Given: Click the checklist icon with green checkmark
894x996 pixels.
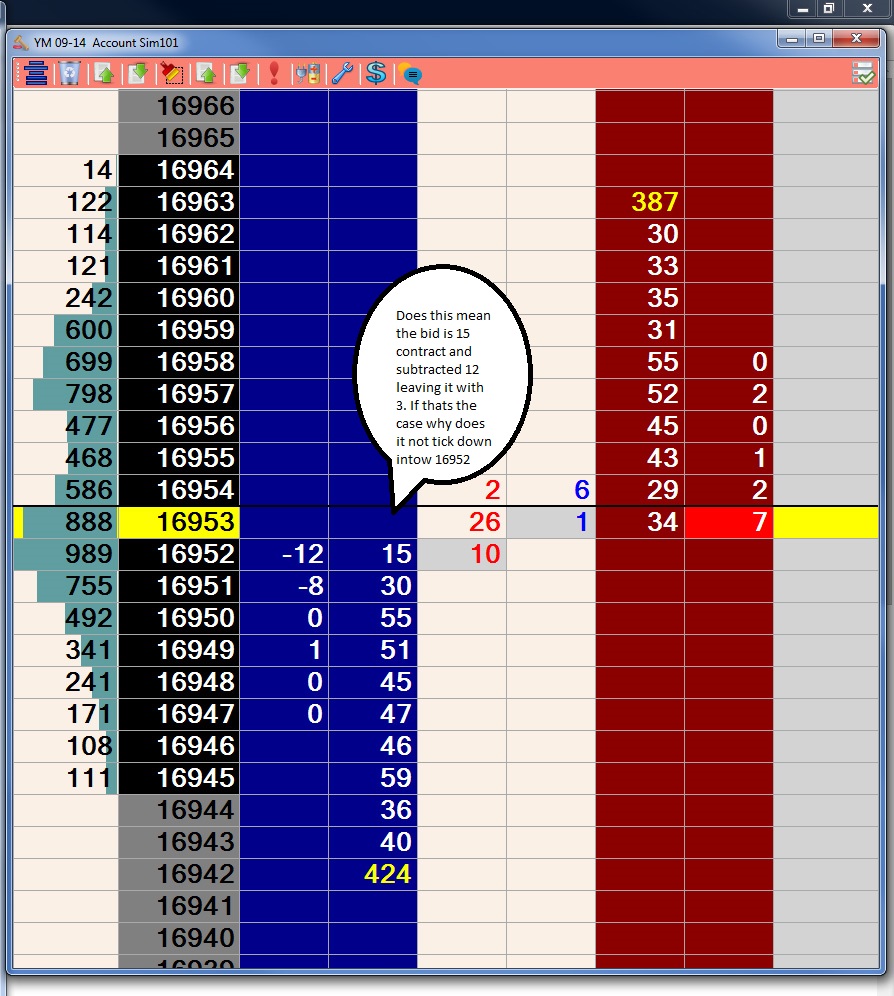Looking at the screenshot, I should [x=863, y=73].
